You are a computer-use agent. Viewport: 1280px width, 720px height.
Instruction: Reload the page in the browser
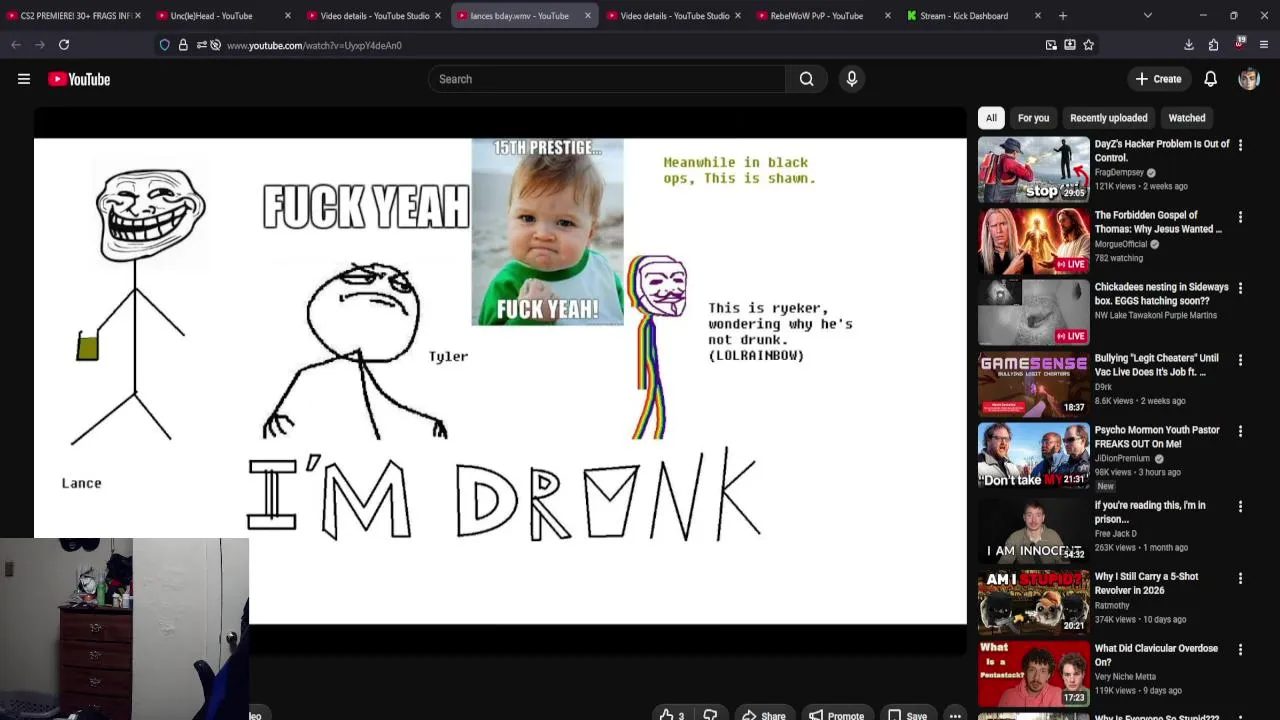64,45
